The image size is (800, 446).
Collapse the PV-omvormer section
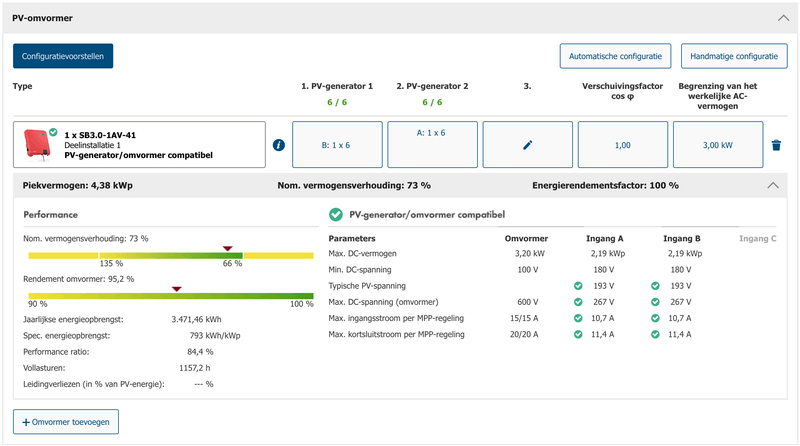tap(782, 18)
